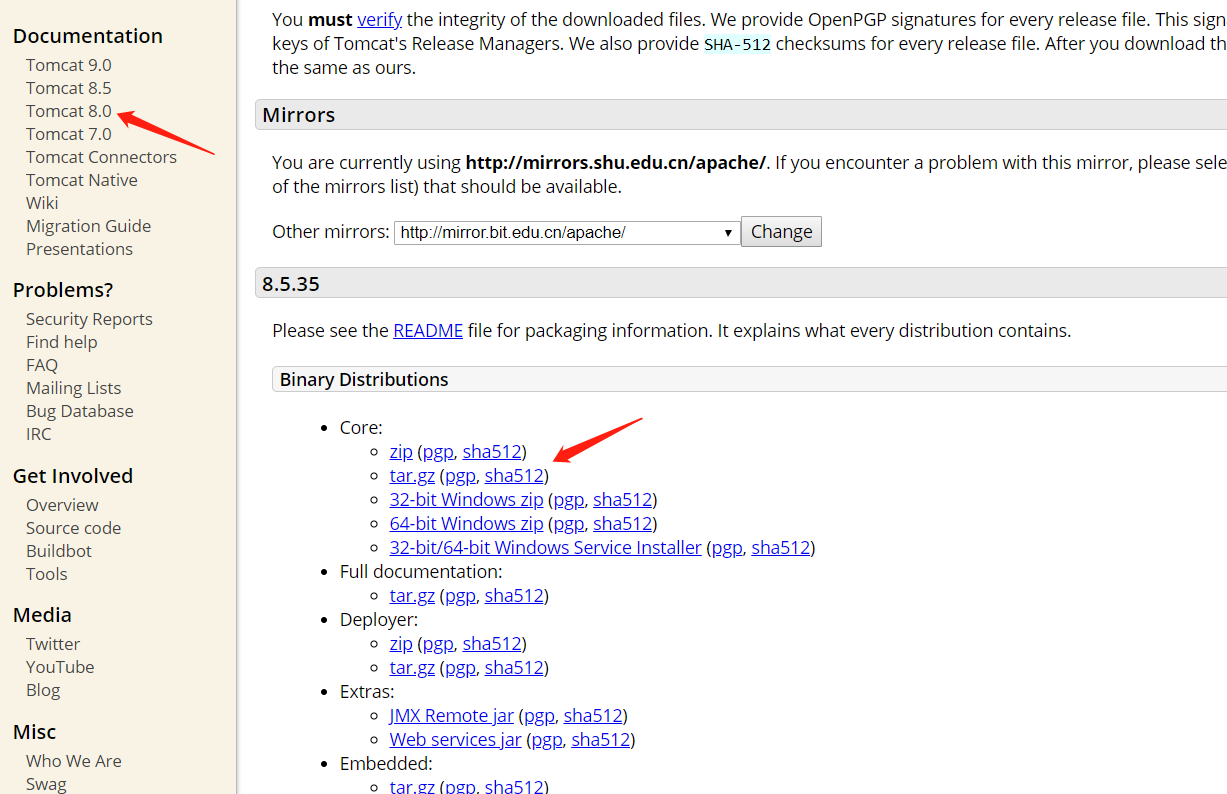Open Find help link

(62, 342)
